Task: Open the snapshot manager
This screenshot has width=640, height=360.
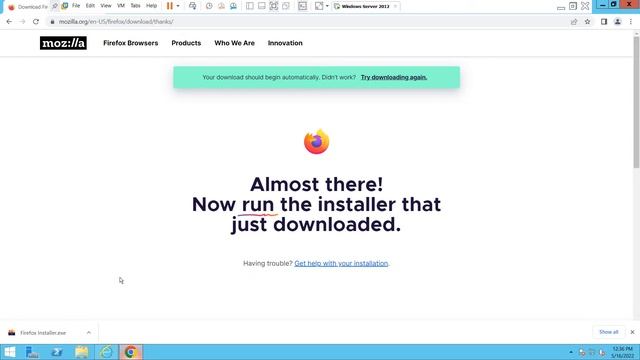Action: [233, 6]
